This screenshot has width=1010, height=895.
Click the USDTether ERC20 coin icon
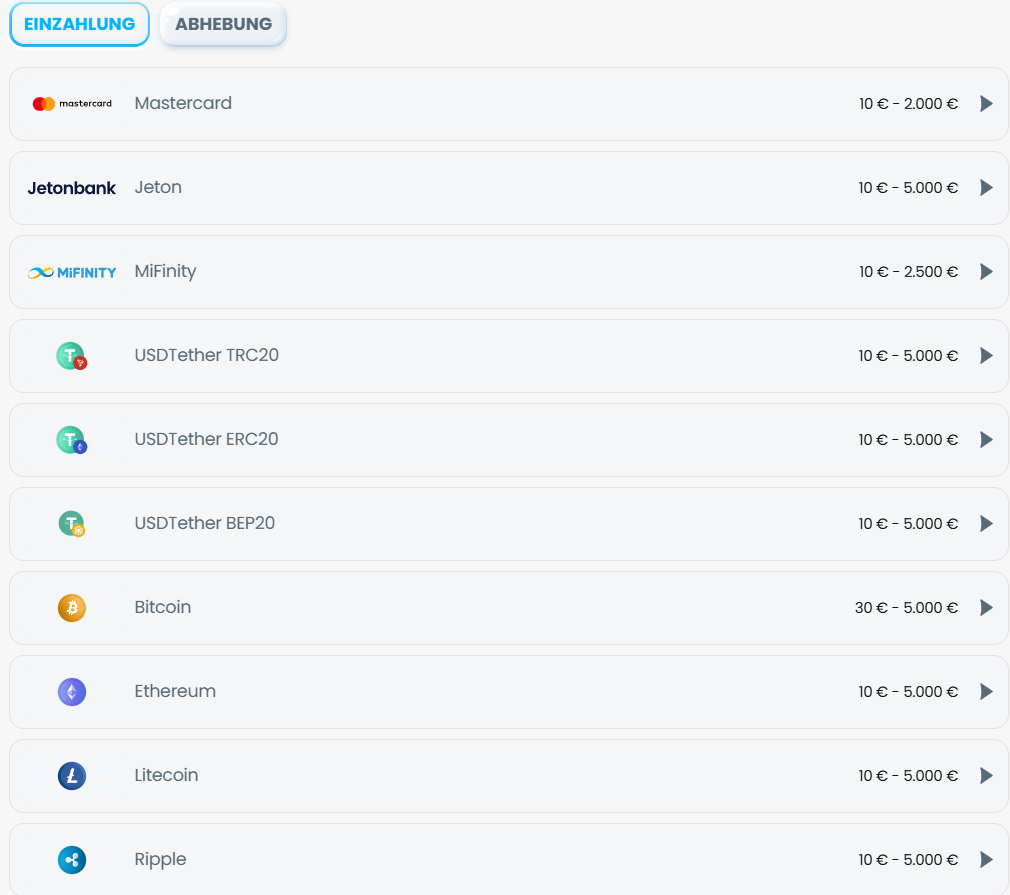(x=71, y=440)
